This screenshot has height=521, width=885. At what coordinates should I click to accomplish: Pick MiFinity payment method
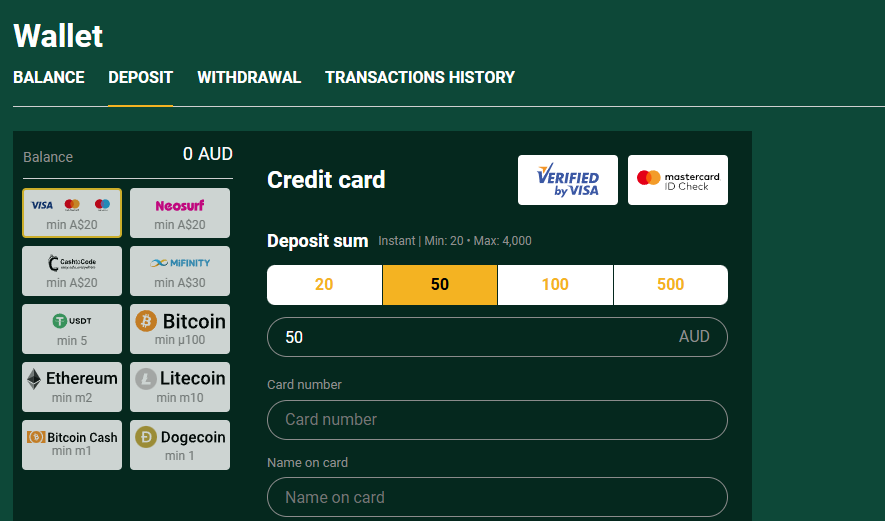pos(180,271)
